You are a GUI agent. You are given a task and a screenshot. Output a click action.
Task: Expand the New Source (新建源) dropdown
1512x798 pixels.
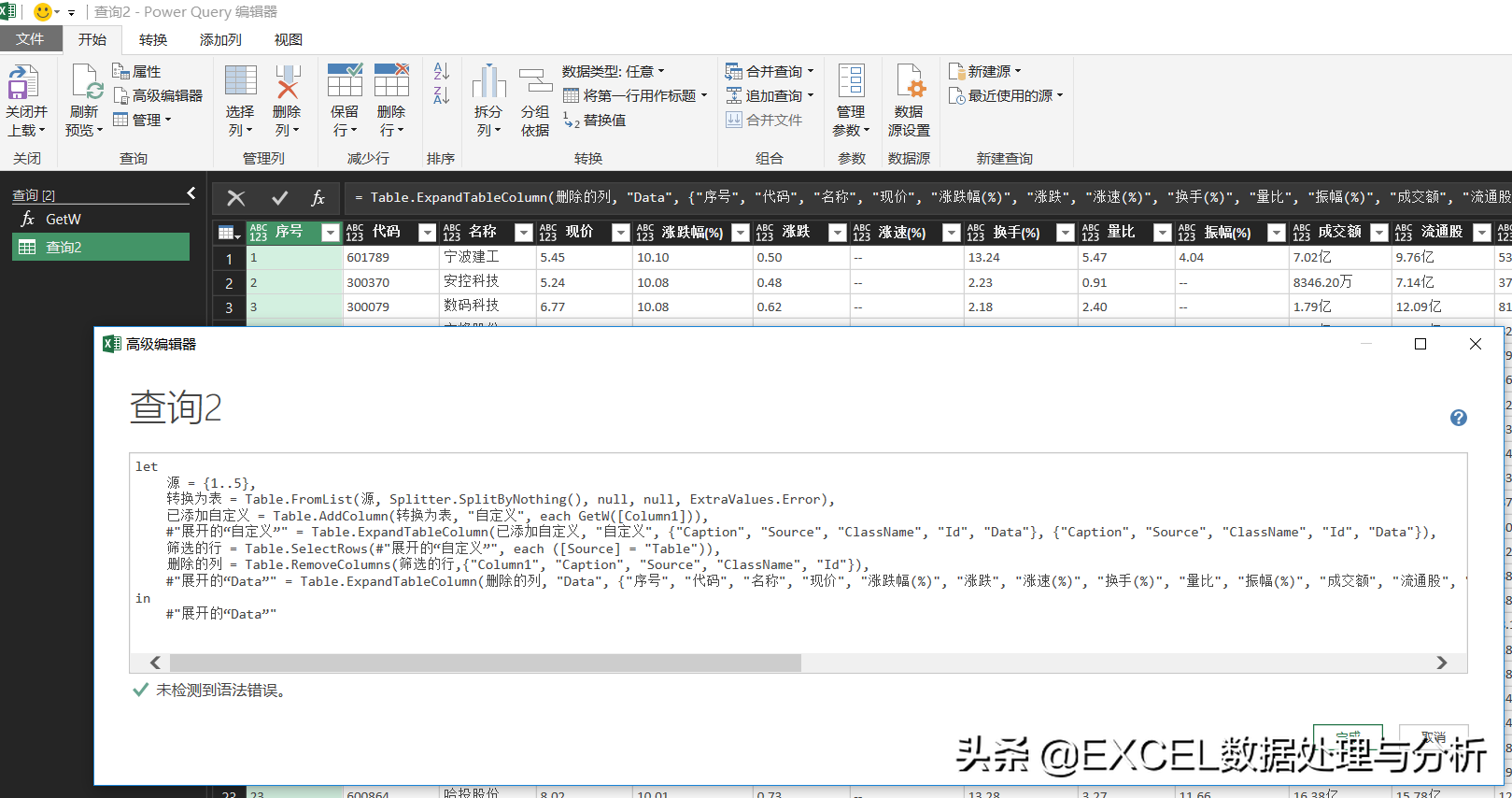click(1018, 71)
